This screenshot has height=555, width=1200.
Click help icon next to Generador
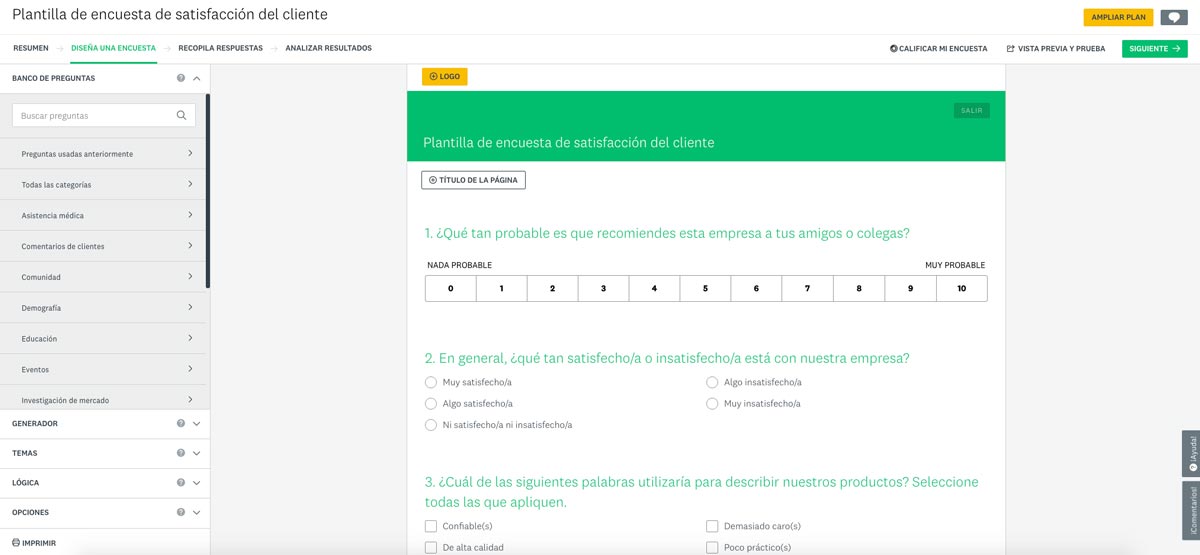pyautogui.click(x=181, y=424)
